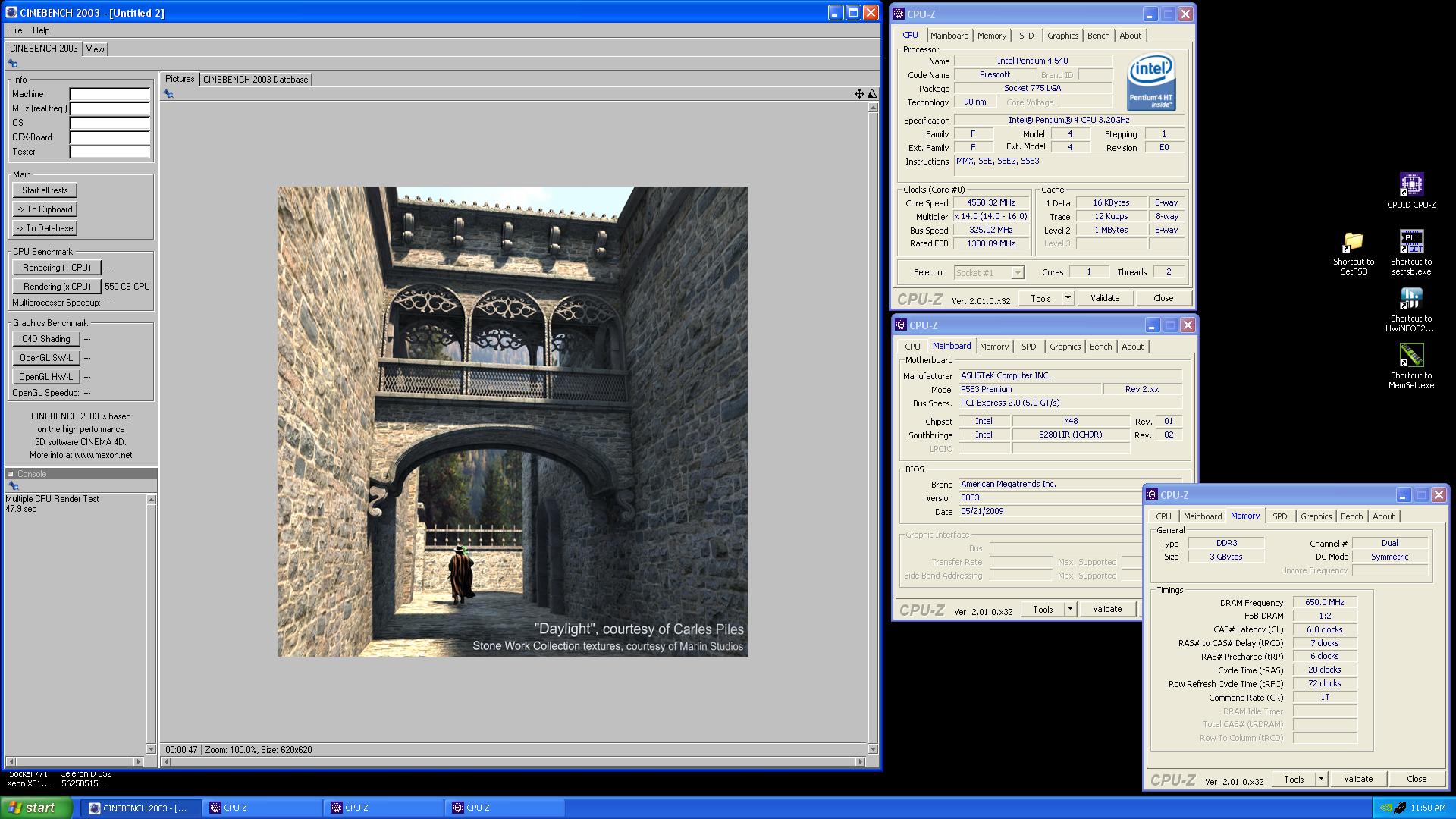Click the rendered Daylight image

[x=512, y=422]
